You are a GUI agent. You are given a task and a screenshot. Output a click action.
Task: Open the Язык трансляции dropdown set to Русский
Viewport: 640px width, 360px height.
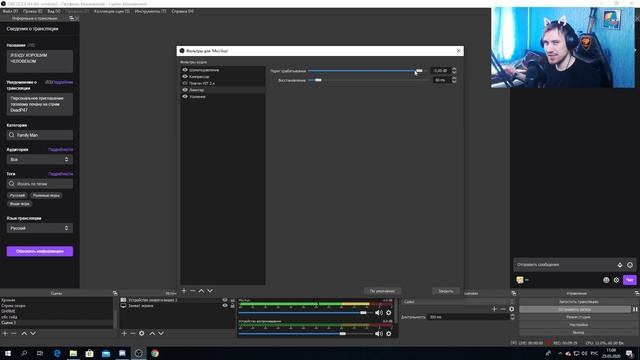pos(40,228)
